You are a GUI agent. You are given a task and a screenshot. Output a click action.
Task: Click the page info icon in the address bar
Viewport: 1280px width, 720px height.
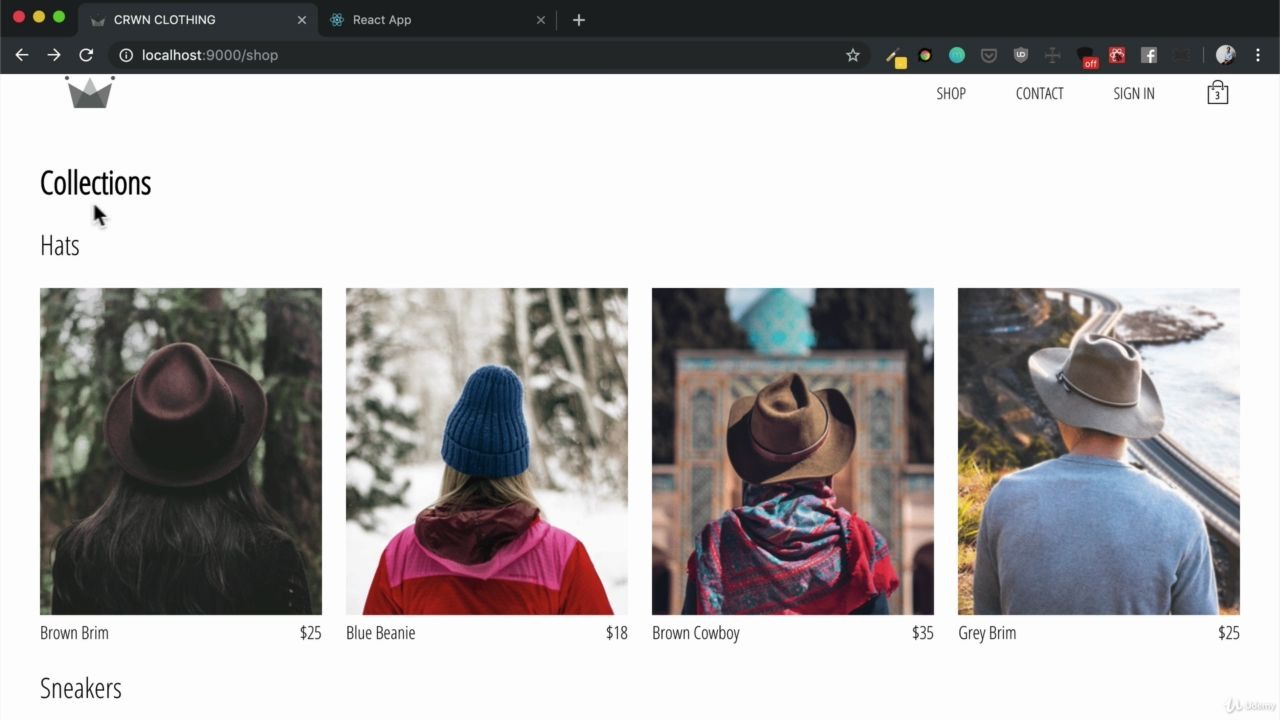point(124,55)
